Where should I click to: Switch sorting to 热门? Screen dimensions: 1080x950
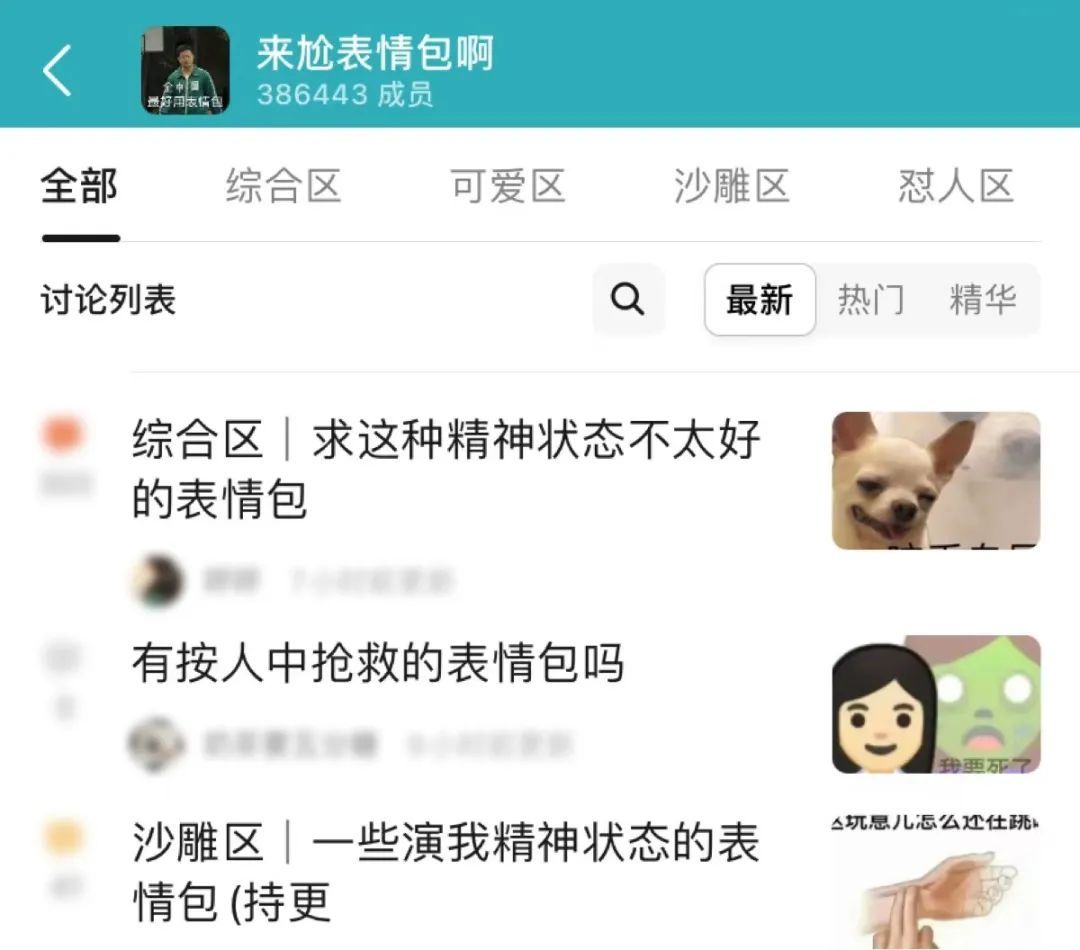[871, 300]
